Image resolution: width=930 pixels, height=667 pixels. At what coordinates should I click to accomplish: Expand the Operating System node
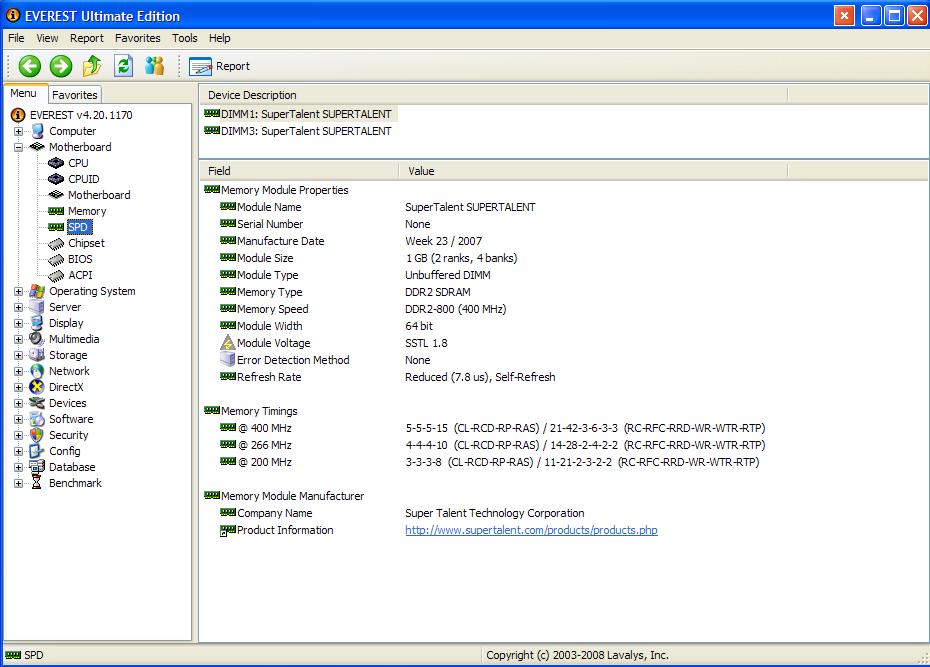pyautogui.click(x=18, y=291)
